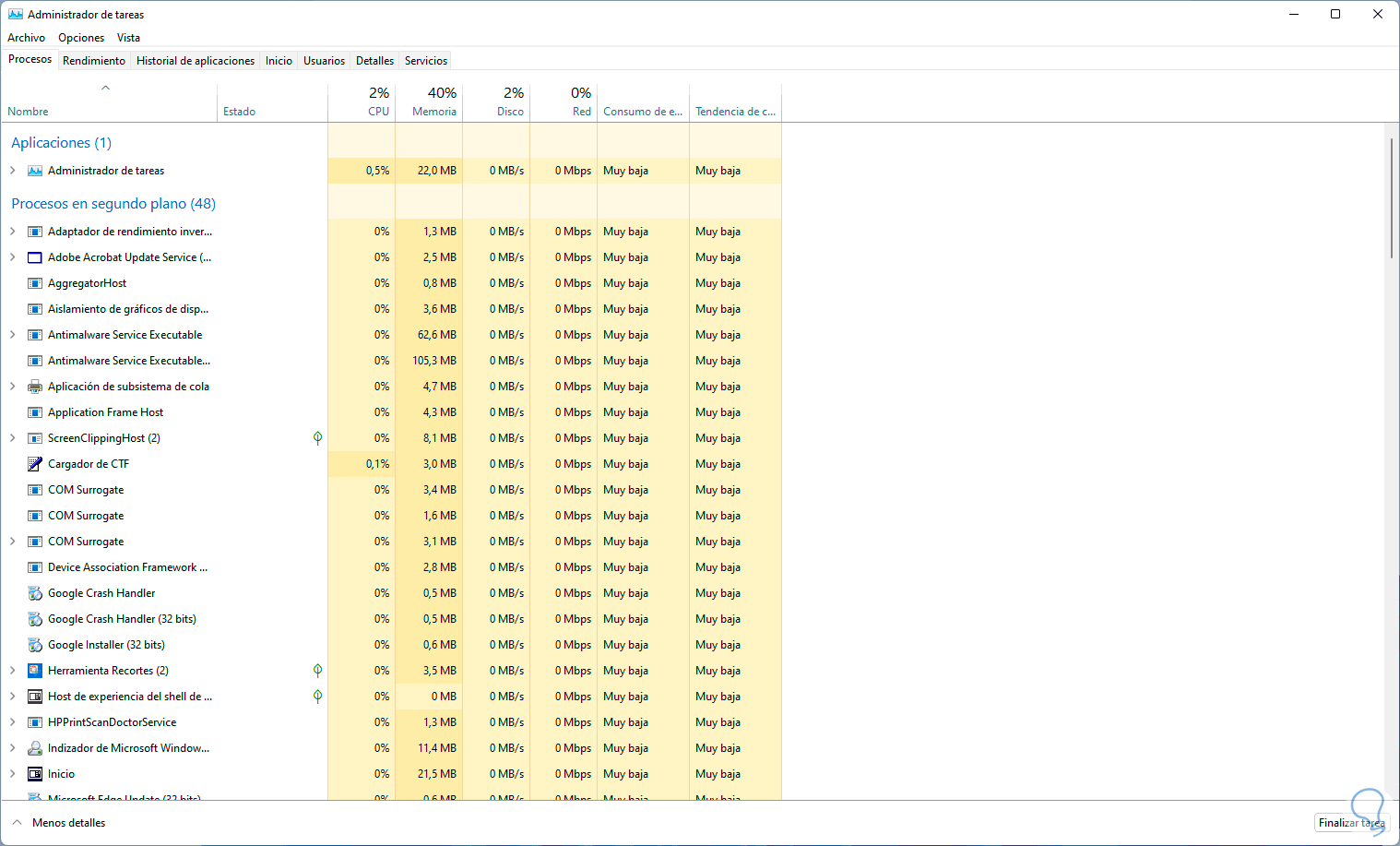Screen dimensions: 1400x846
Task: Click the Google Crash Handler icon
Action: [35, 593]
